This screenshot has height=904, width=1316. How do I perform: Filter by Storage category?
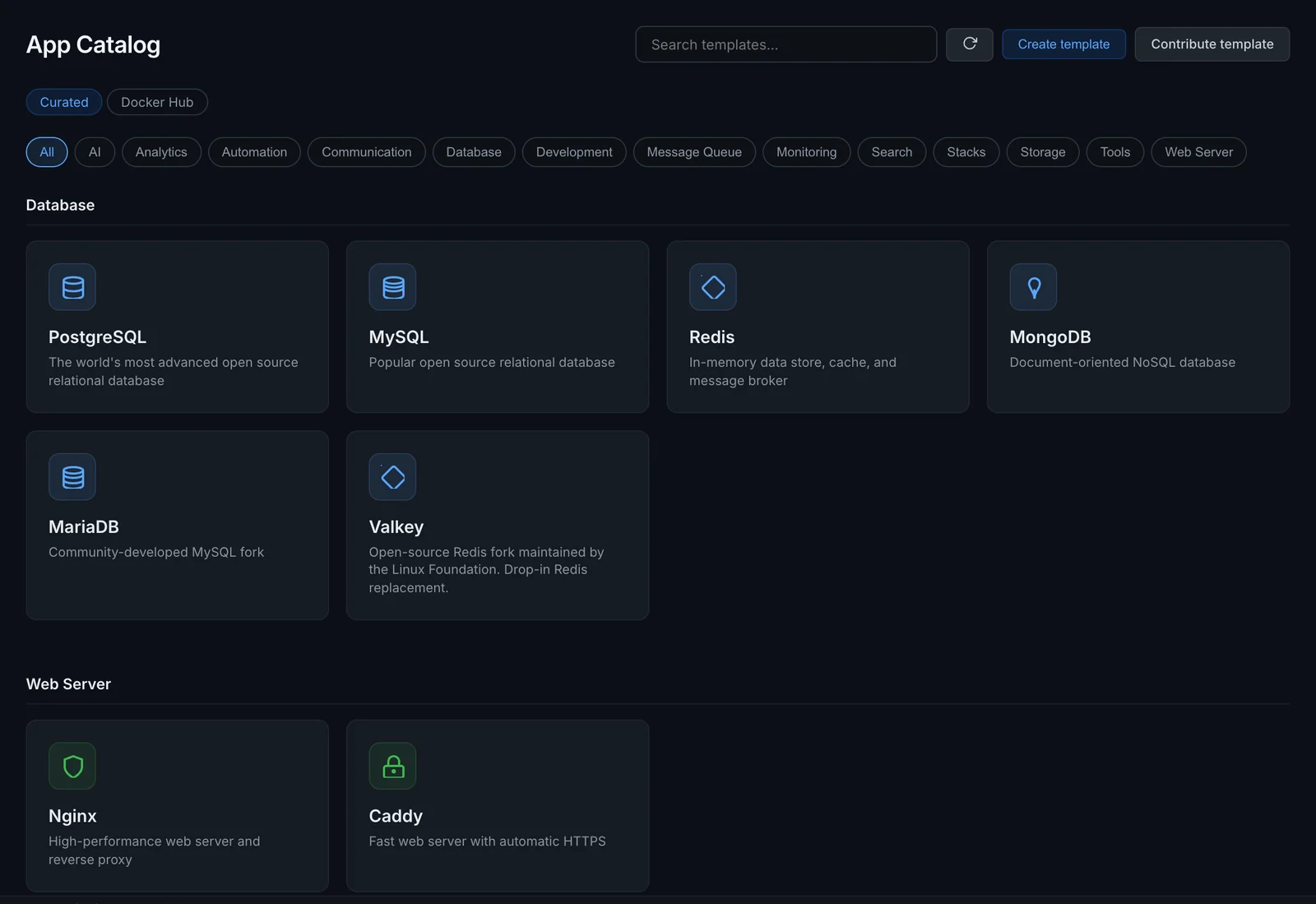[1043, 152]
